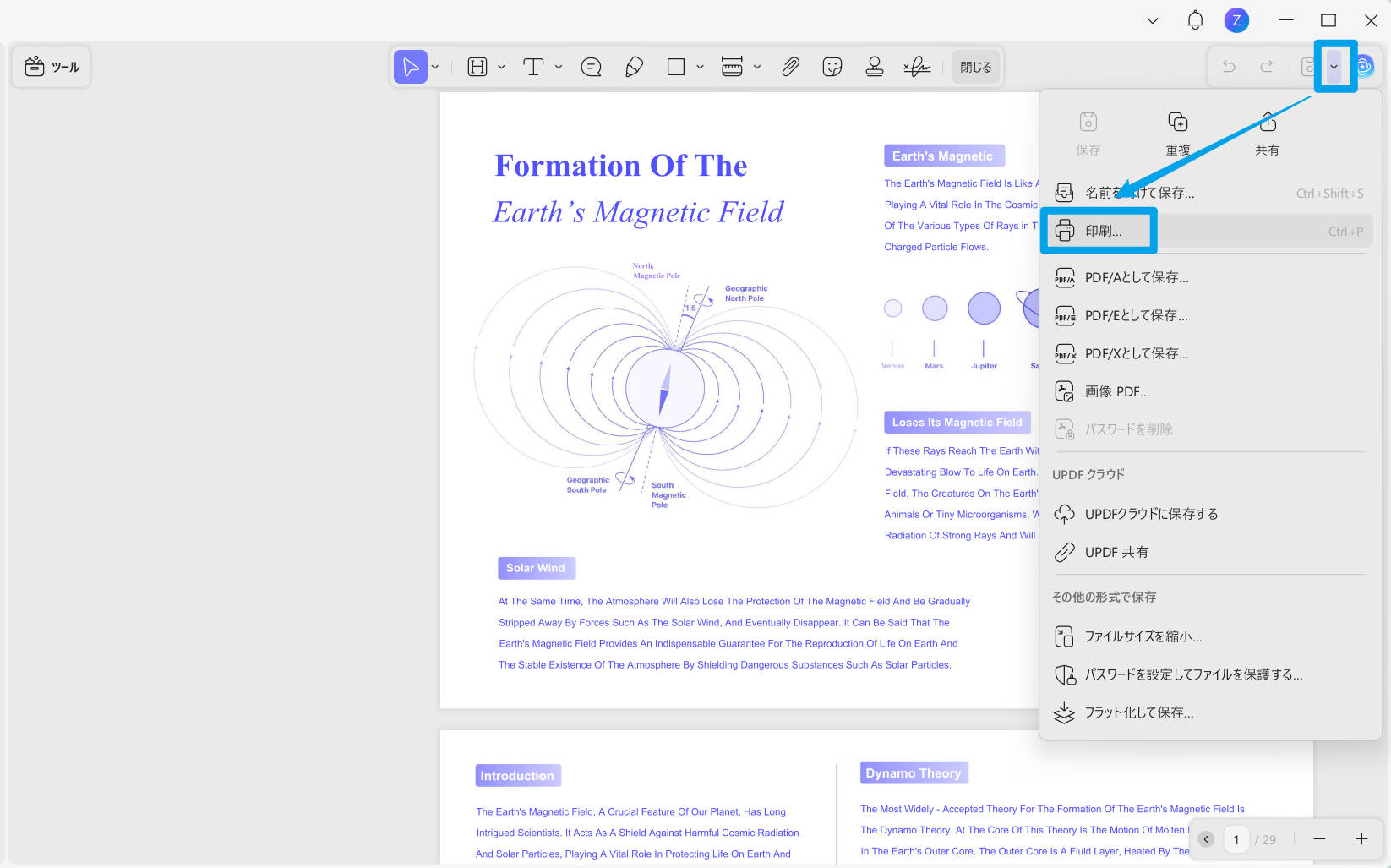The width and height of the screenshot is (1391, 868).
Task: Click the comment bubble tool icon
Action: 591,67
